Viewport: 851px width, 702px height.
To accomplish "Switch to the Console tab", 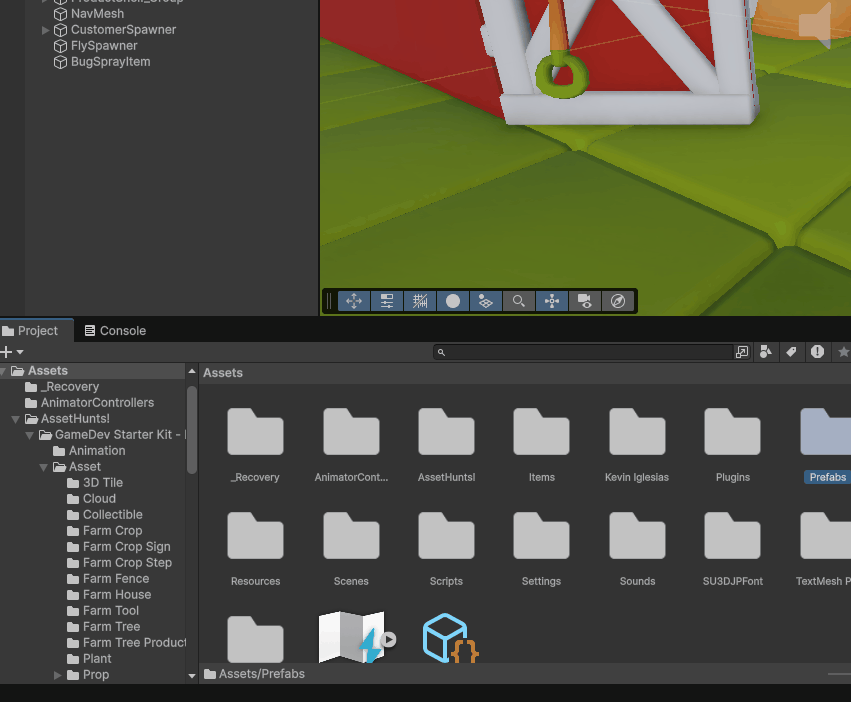I will (115, 331).
